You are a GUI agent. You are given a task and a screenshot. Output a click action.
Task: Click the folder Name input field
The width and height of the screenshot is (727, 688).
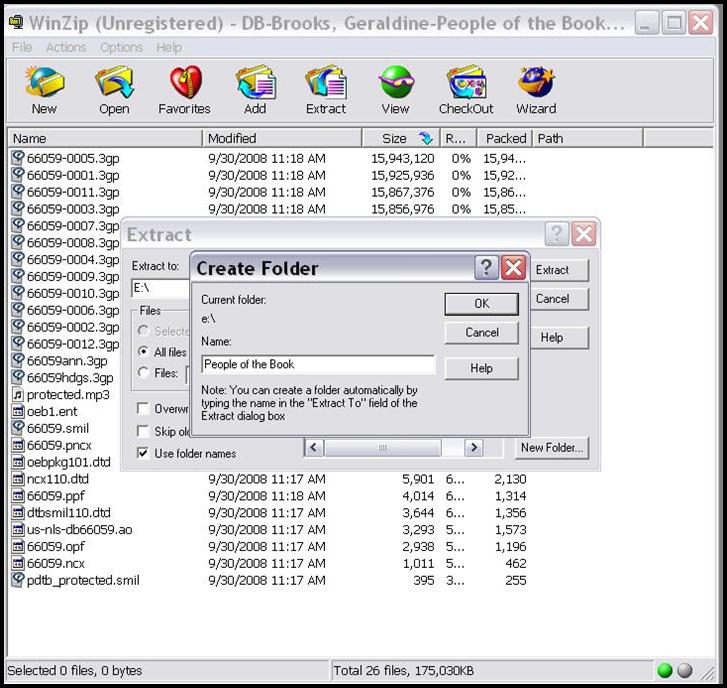click(x=319, y=364)
